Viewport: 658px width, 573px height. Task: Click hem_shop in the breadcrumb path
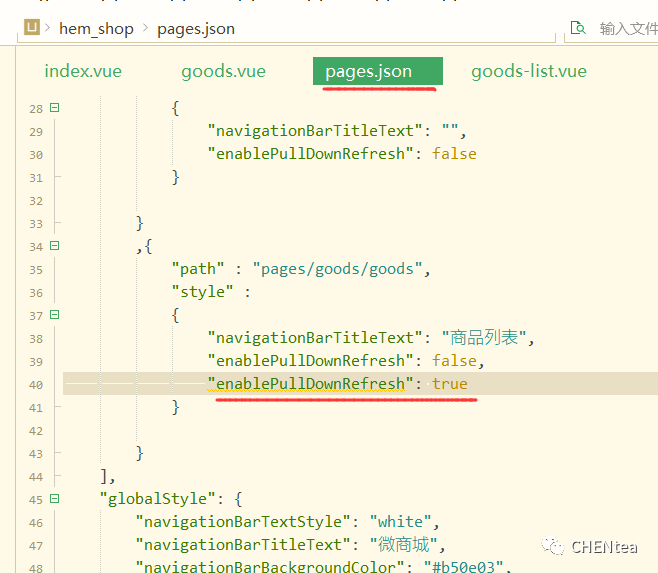(x=96, y=28)
